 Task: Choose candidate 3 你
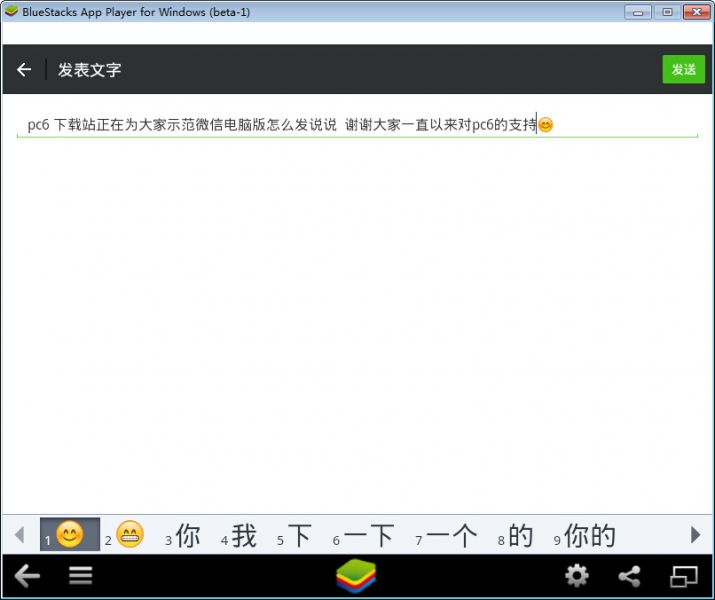[x=183, y=535]
